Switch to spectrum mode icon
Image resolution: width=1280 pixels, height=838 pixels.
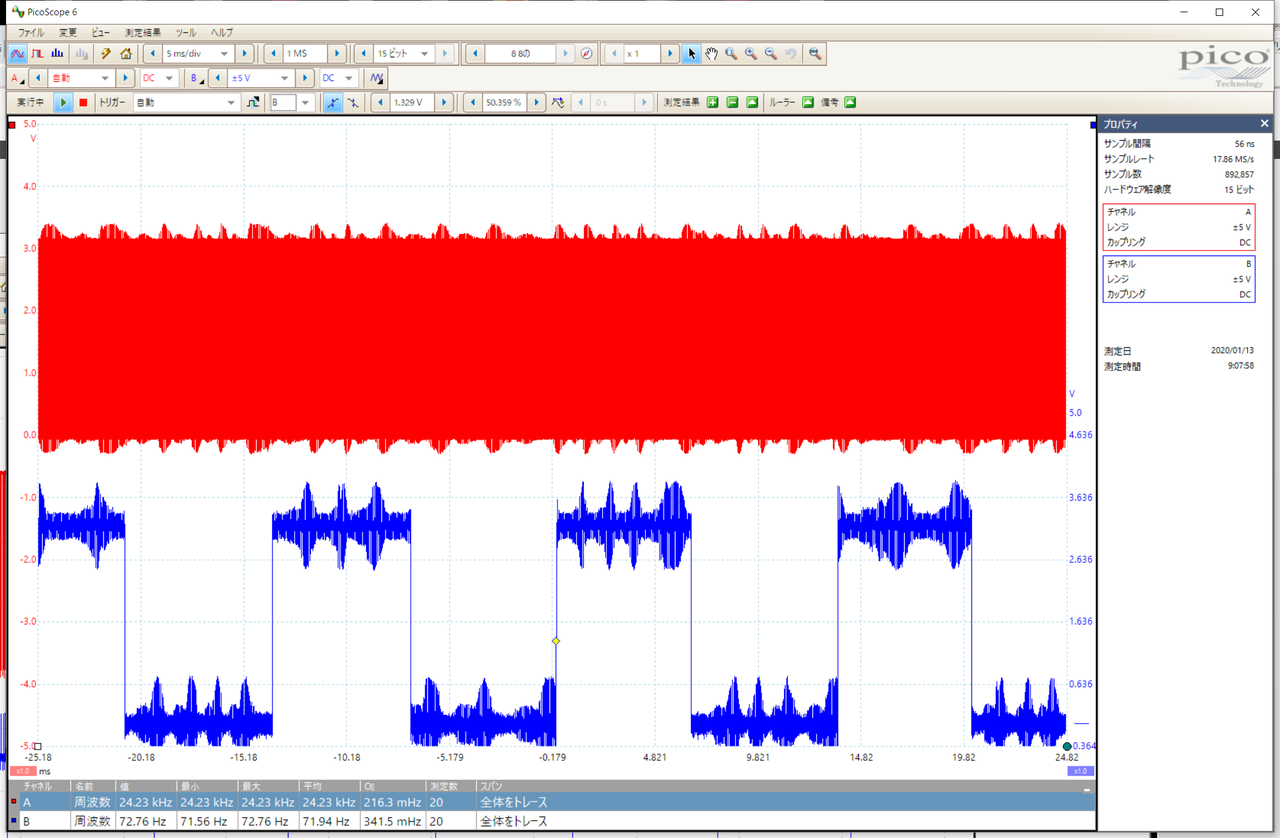(x=59, y=54)
